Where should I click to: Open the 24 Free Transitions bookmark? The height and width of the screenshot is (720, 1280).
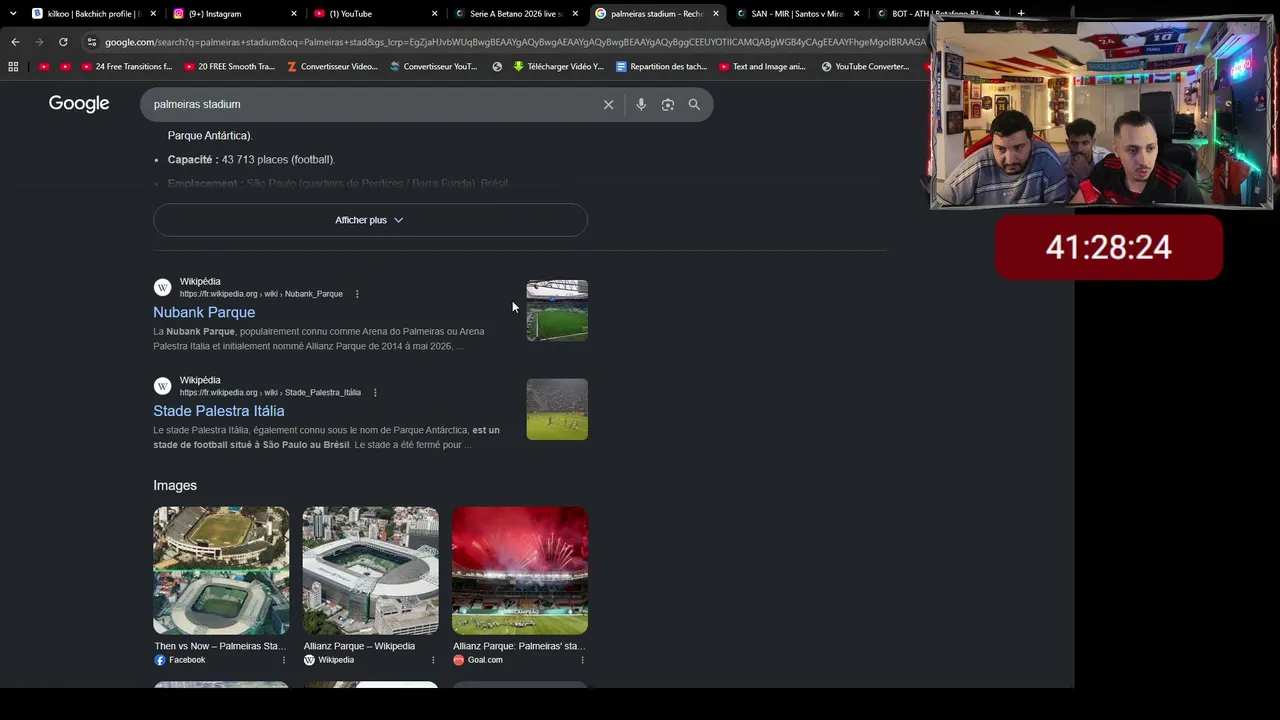click(x=126, y=67)
